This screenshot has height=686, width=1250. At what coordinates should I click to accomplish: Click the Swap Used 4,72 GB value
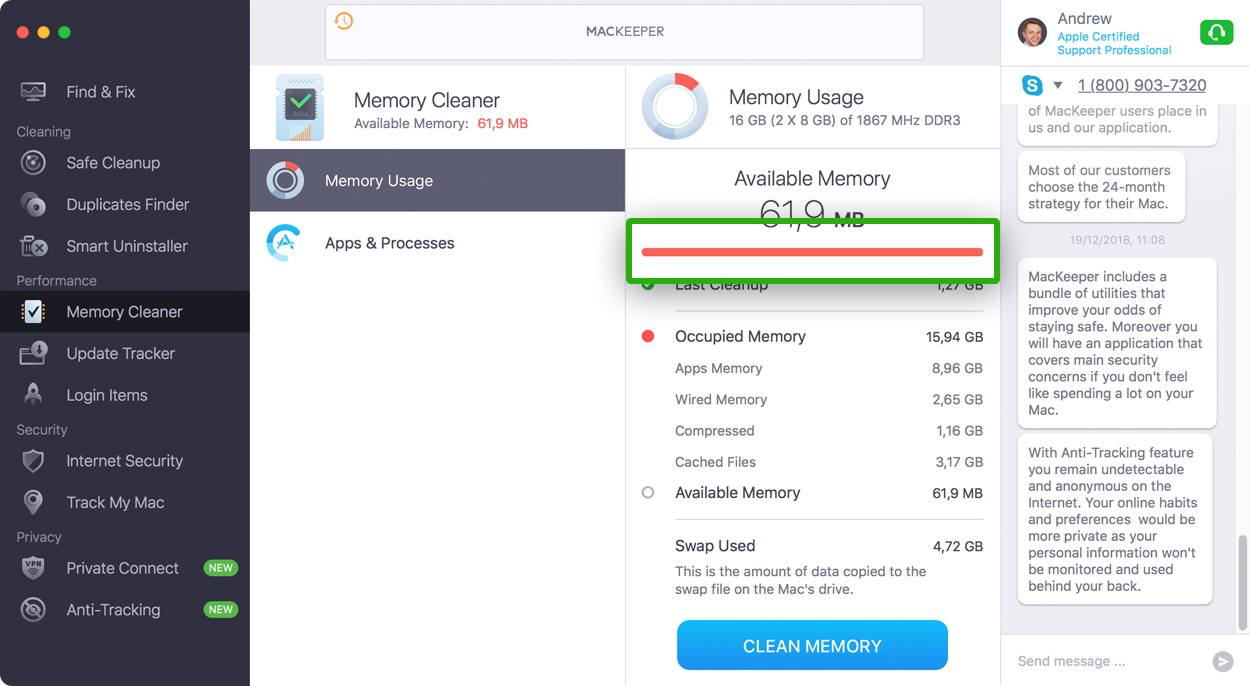pyautogui.click(x=957, y=547)
